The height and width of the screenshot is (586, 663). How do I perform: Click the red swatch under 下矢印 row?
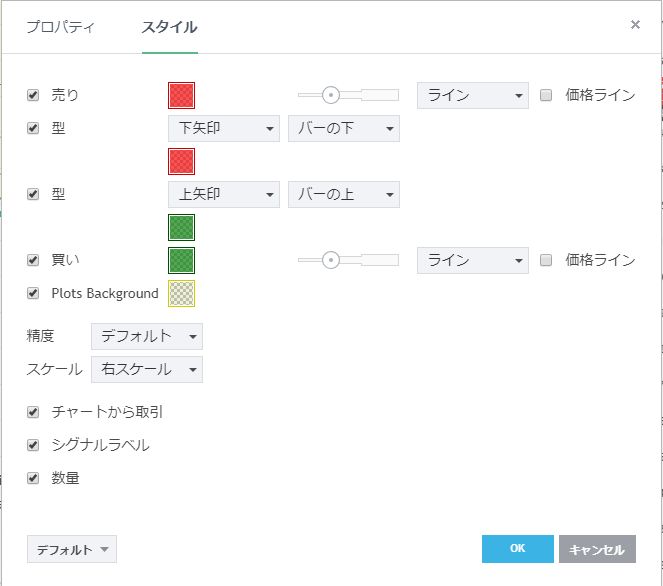181,161
